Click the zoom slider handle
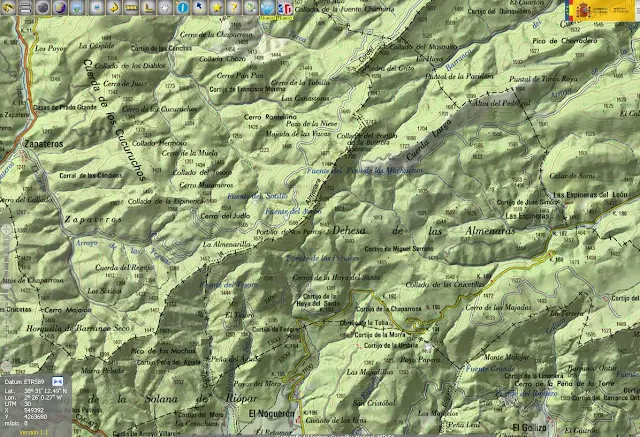The width and height of the screenshot is (640, 437). 6,286
